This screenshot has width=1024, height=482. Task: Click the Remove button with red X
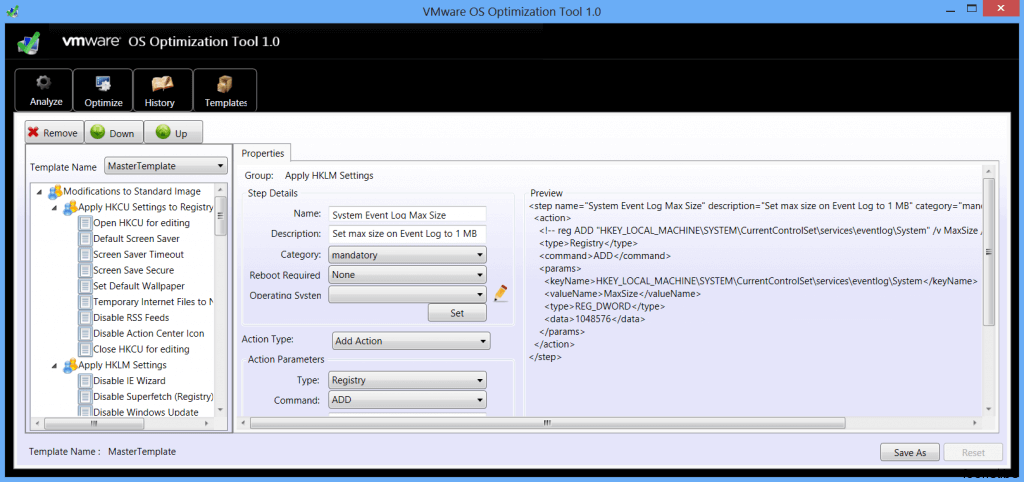[54, 133]
